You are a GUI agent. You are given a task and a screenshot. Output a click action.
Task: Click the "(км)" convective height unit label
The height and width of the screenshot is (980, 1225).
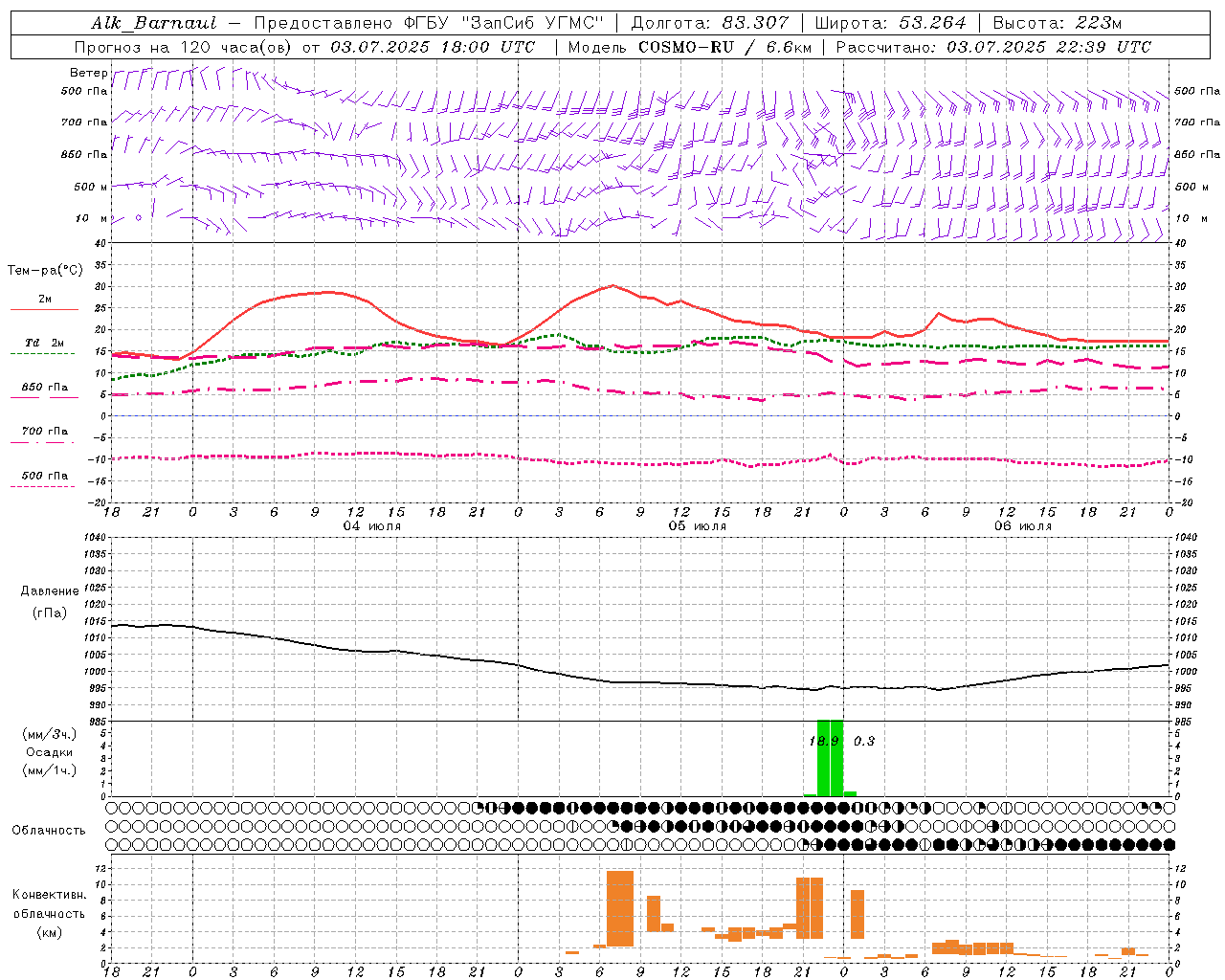pos(50,932)
